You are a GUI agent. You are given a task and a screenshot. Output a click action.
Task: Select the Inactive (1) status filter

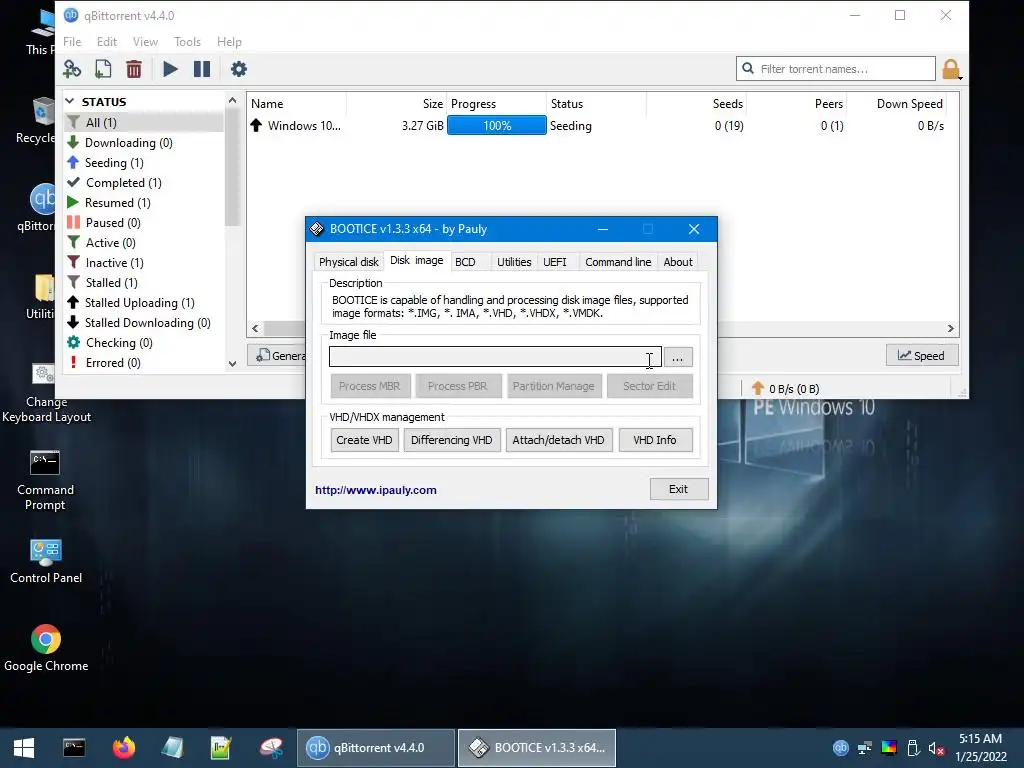coord(114,263)
